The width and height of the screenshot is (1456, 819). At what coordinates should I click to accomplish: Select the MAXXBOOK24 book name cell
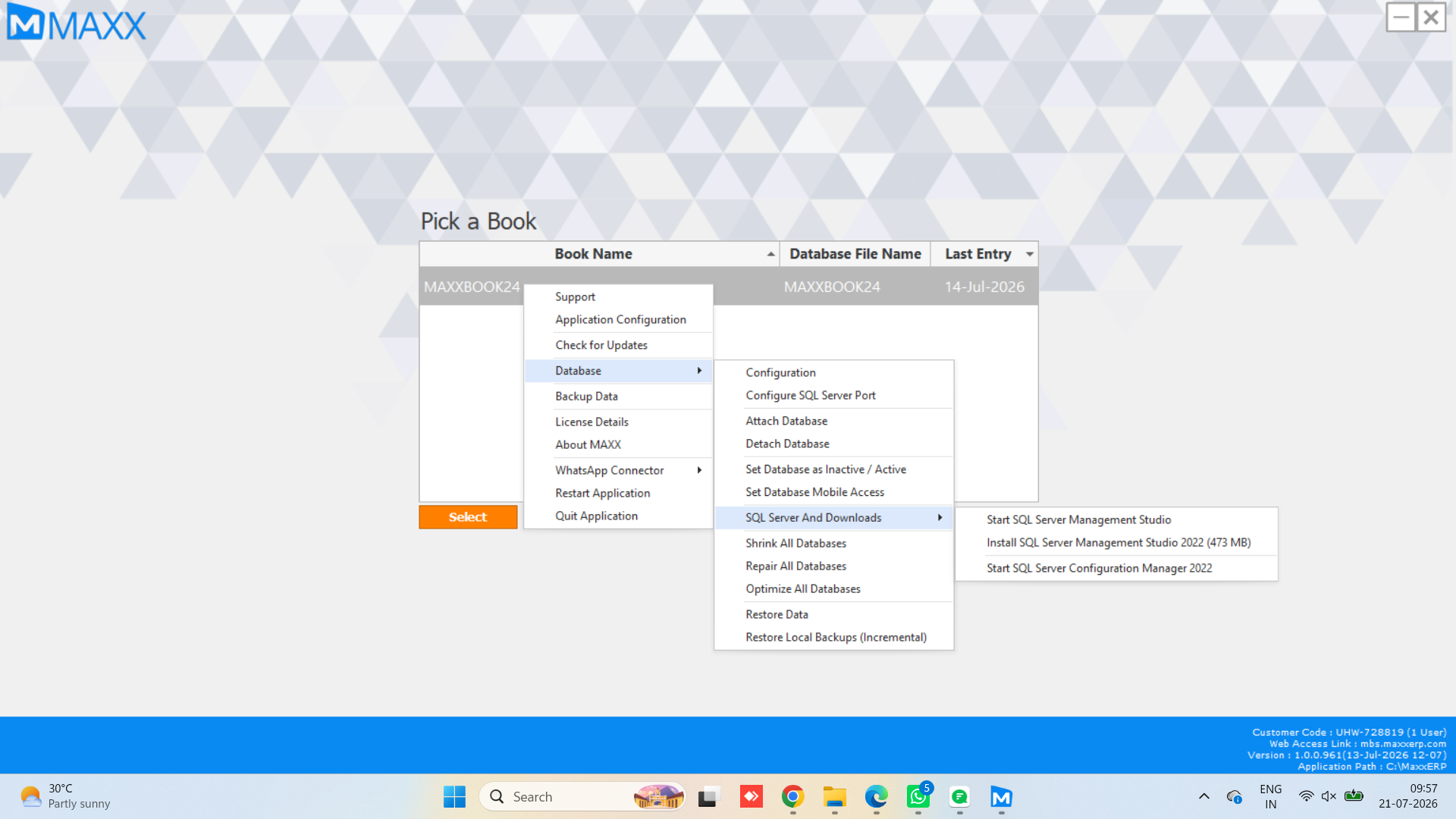coord(472,287)
